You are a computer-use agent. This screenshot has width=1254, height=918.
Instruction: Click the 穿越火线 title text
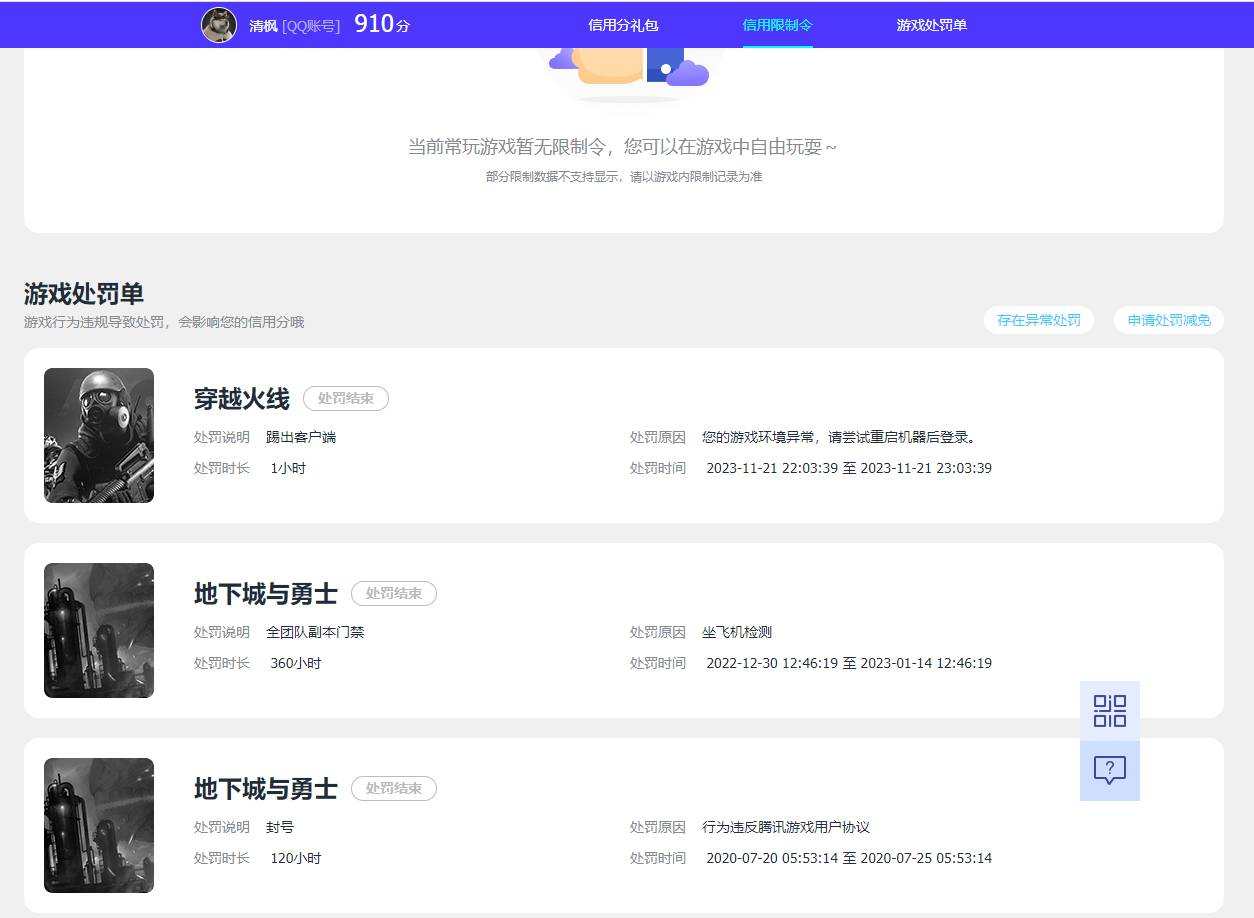pyautogui.click(x=242, y=399)
